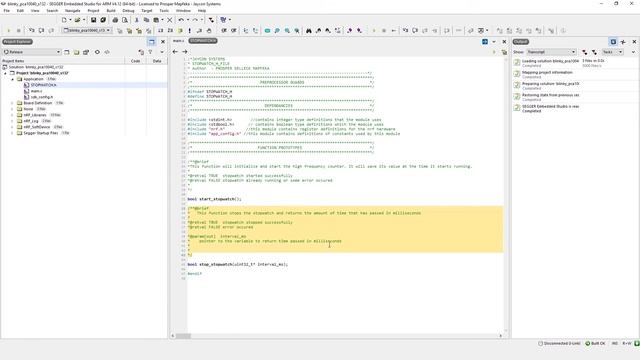Screen dimensions: 640x360
Task: Toggle the Output panel dock button
Action: 613,42
